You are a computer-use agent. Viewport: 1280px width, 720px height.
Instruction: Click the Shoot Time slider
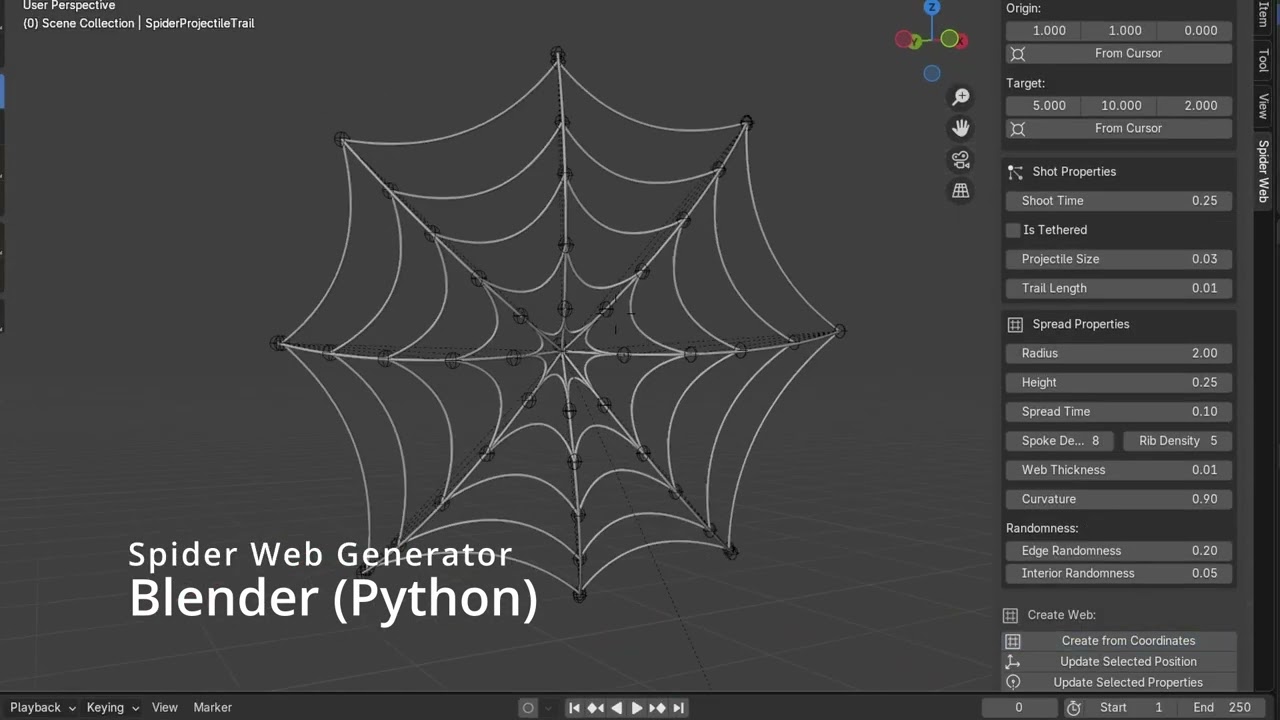(x=1120, y=201)
